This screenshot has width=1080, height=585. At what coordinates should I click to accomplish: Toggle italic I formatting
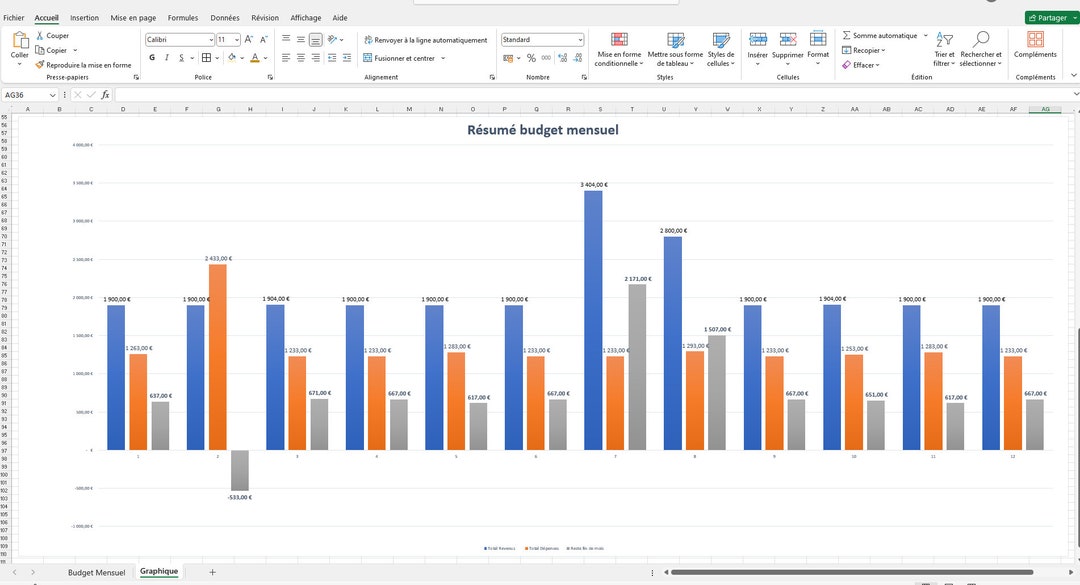tap(167, 58)
